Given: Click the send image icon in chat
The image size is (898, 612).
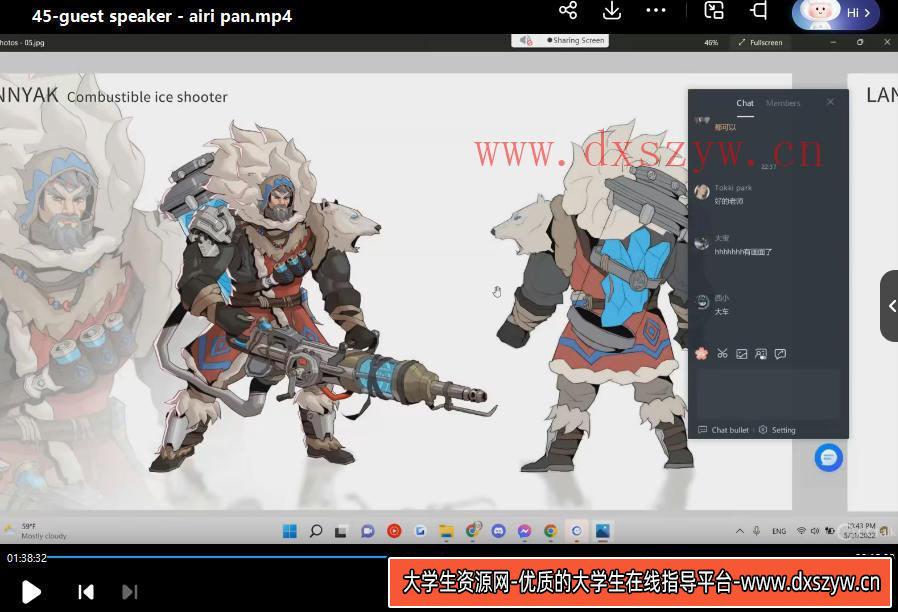Looking at the screenshot, I should (x=742, y=354).
